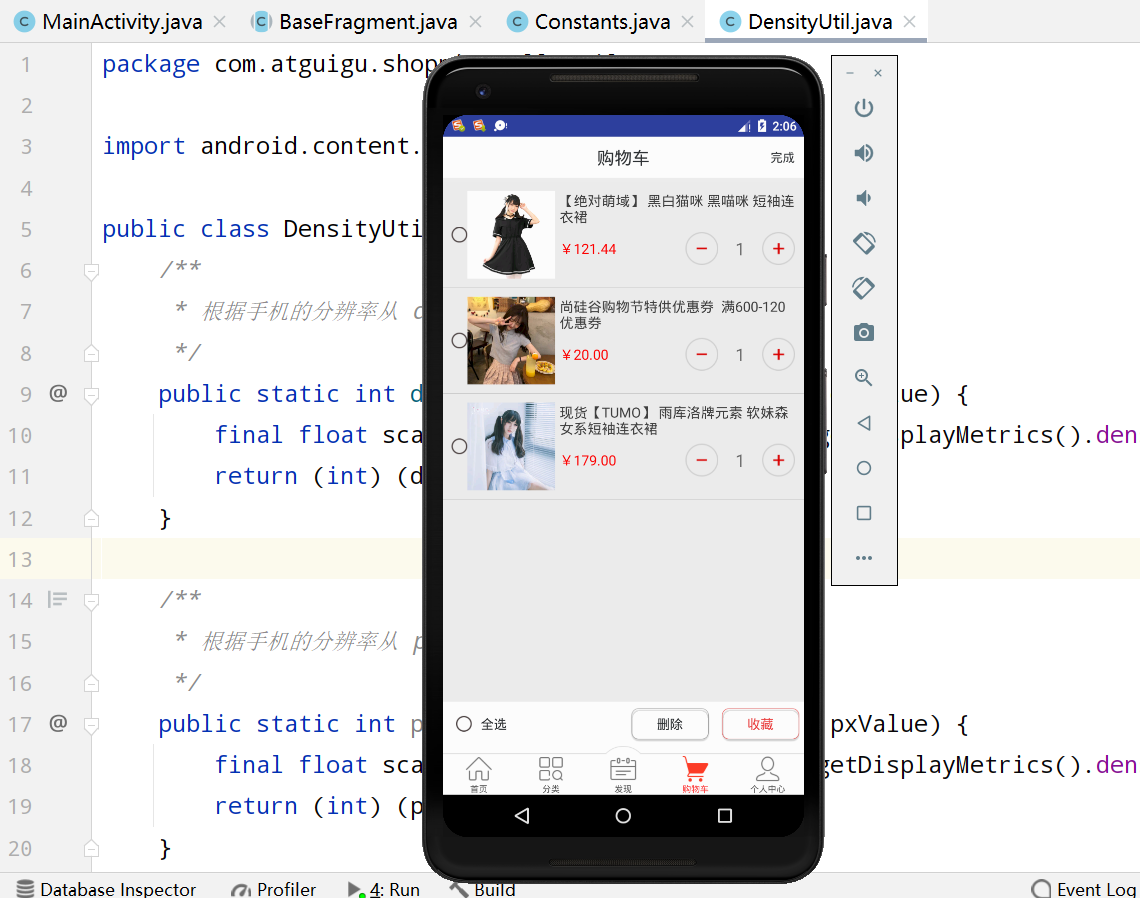
Task: Collapse the Javadoc comment at line 14
Action: point(91,601)
